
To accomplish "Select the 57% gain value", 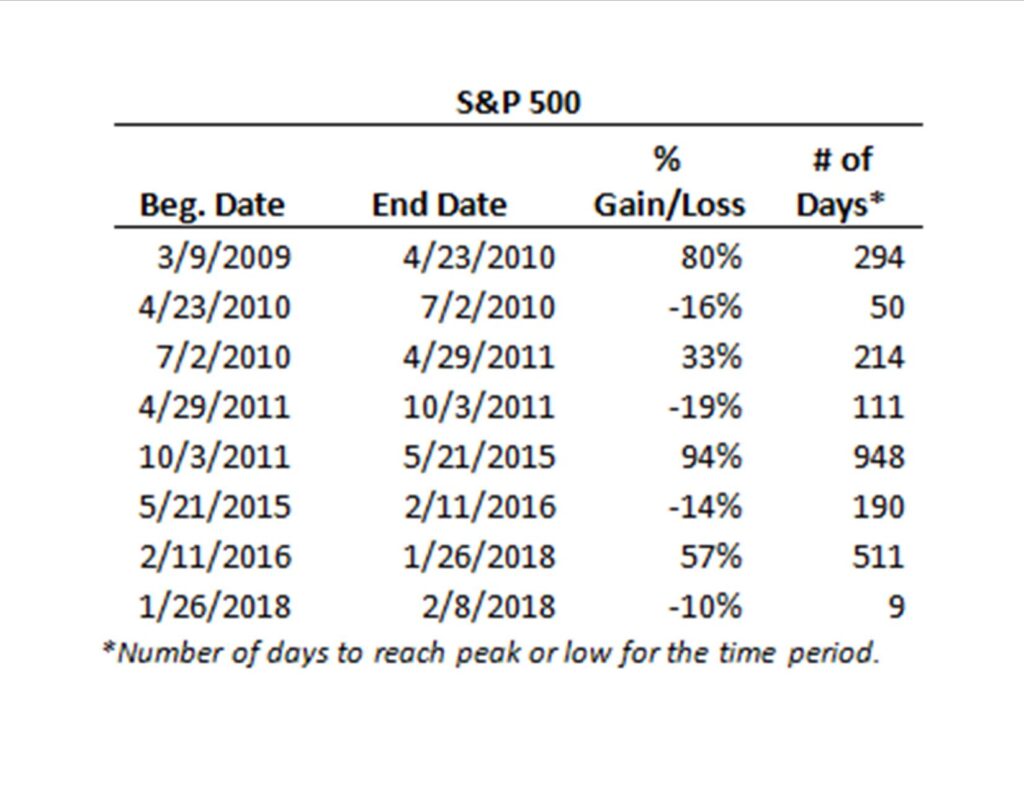I will point(713,556).
